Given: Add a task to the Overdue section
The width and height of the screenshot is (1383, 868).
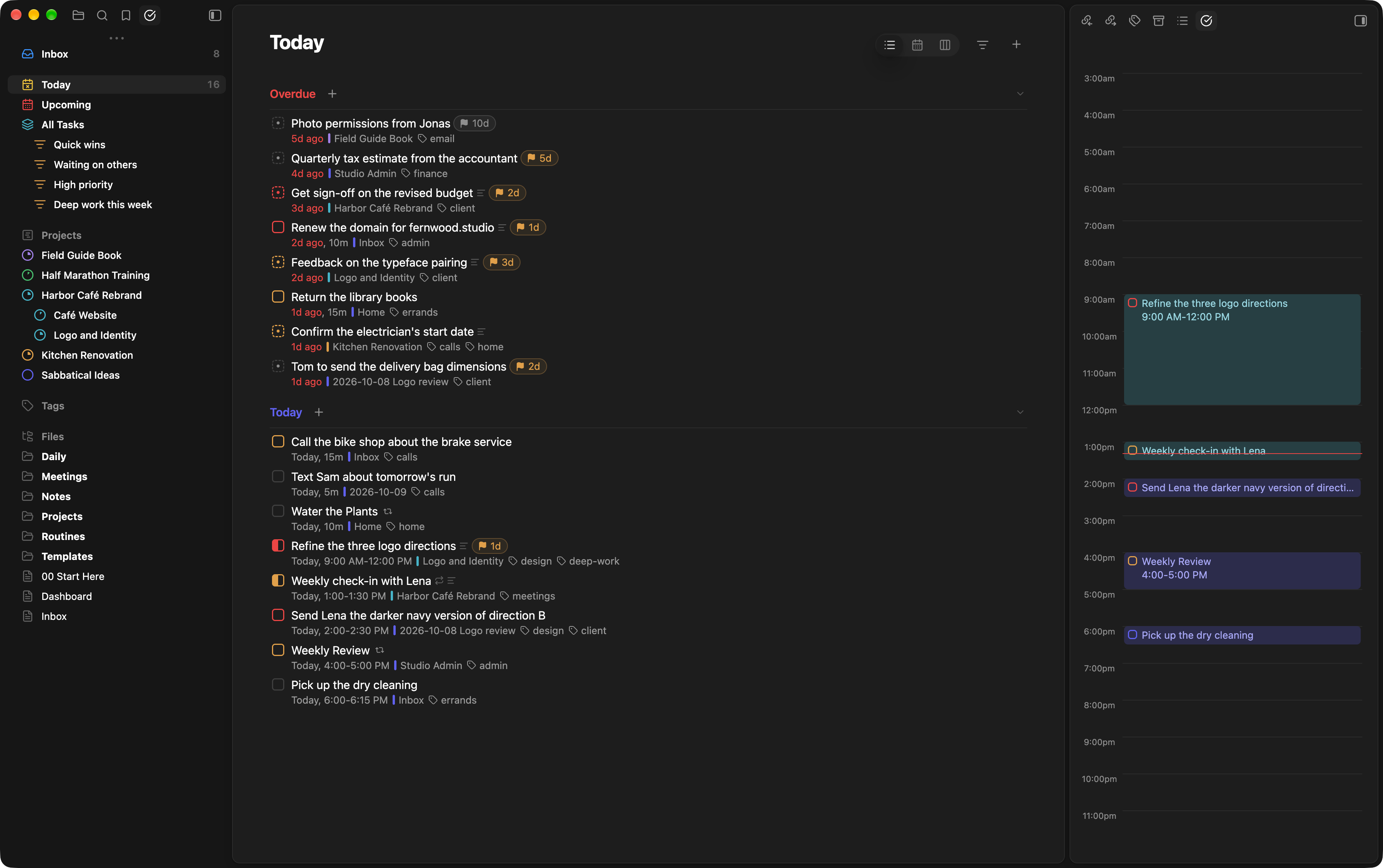Looking at the screenshot, I should (x=332, y=94).
